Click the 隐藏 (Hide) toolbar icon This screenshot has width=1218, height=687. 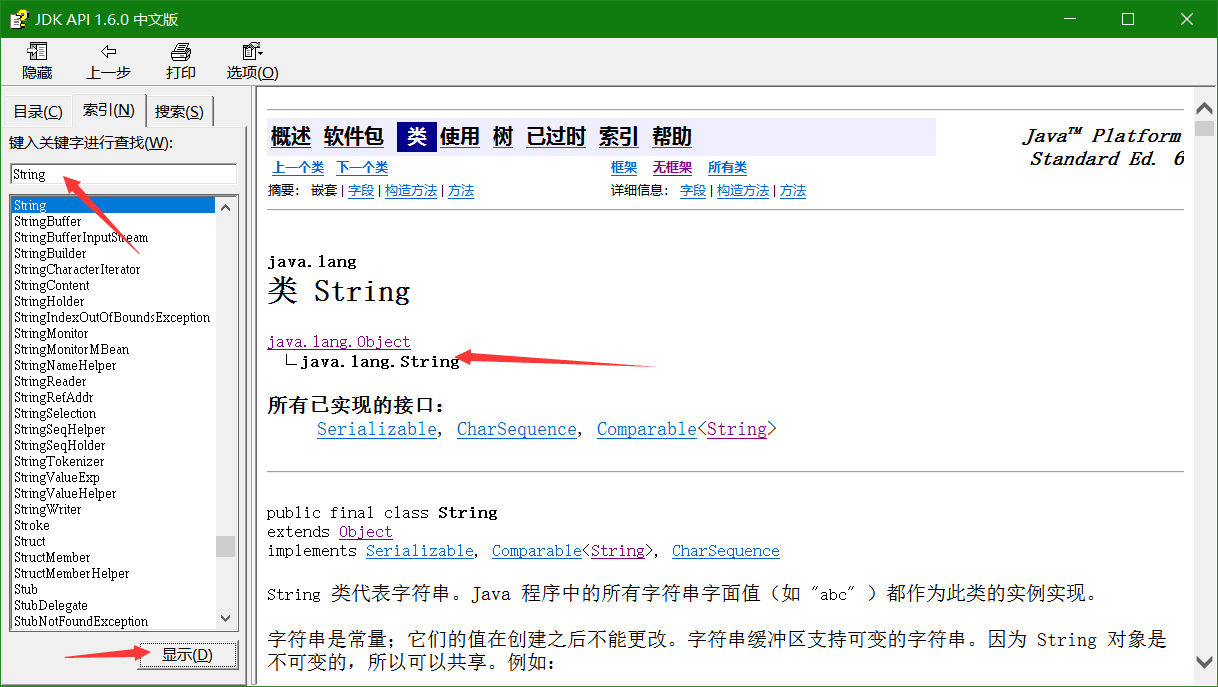click(x=36, y=58)
